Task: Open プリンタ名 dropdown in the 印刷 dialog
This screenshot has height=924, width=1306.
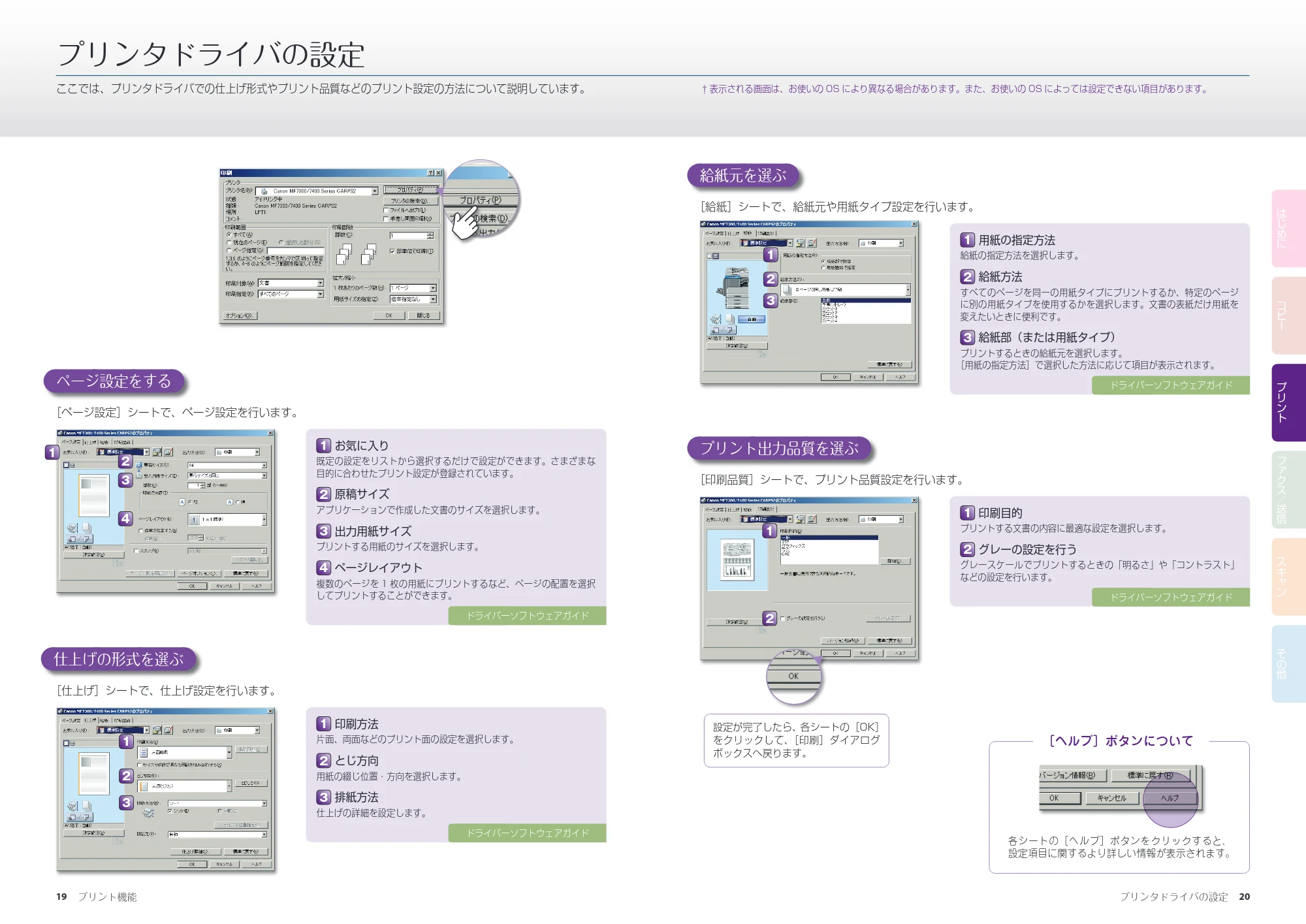Action: pyautogui.click(x=375, y=191)
